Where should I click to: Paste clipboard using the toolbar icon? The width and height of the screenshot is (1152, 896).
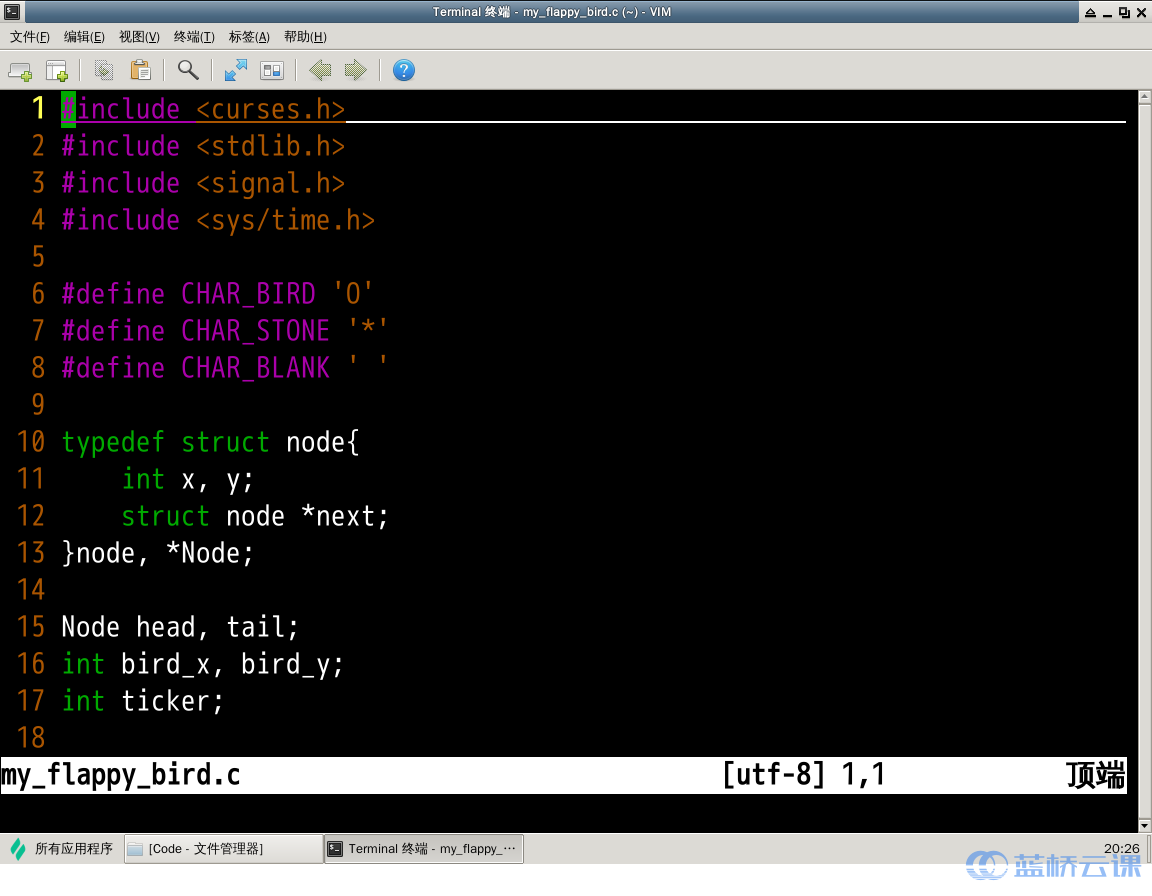pyautogui.click(x=141, y=70)
